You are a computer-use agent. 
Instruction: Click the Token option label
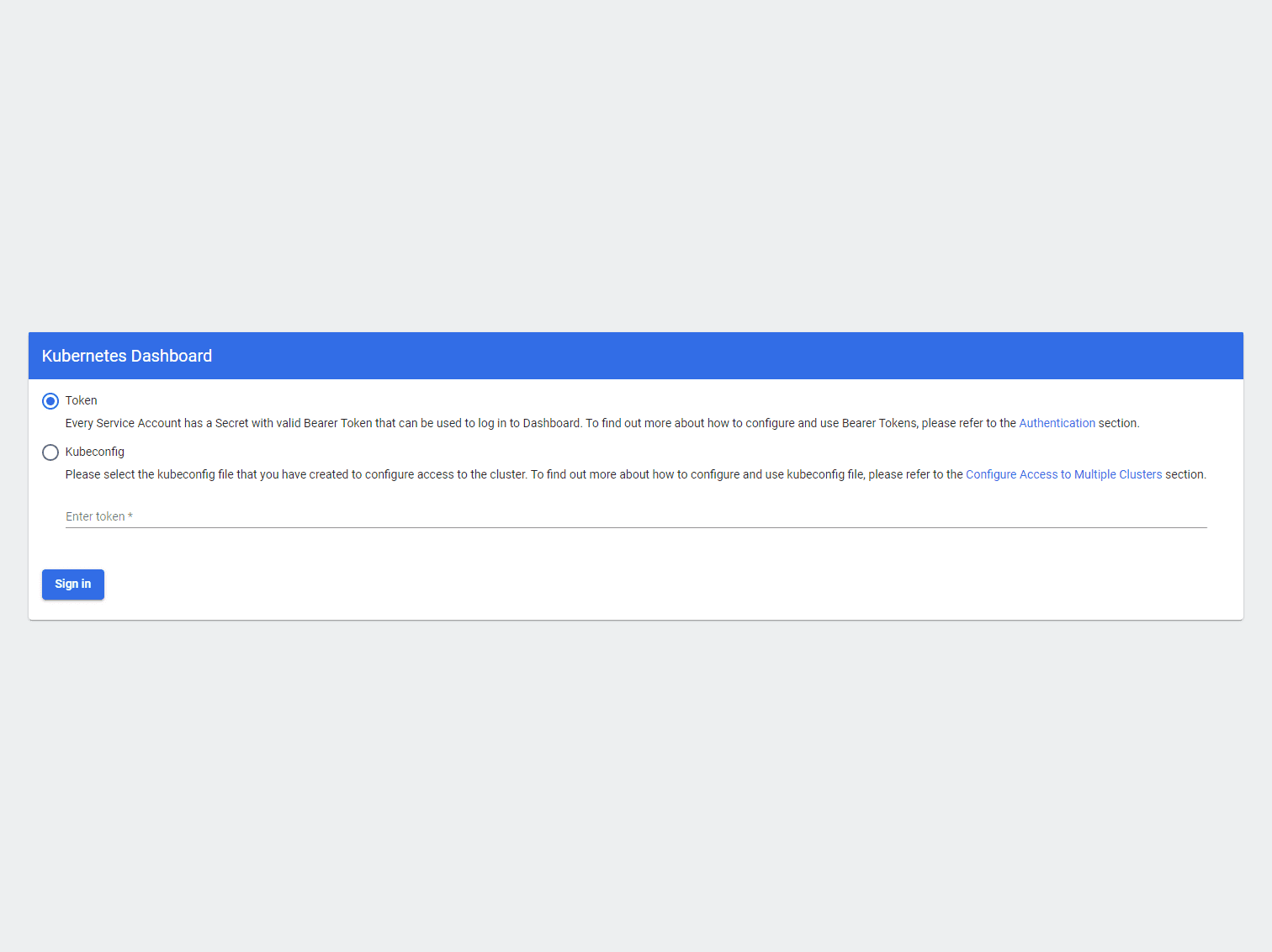[x=82, y=400]
